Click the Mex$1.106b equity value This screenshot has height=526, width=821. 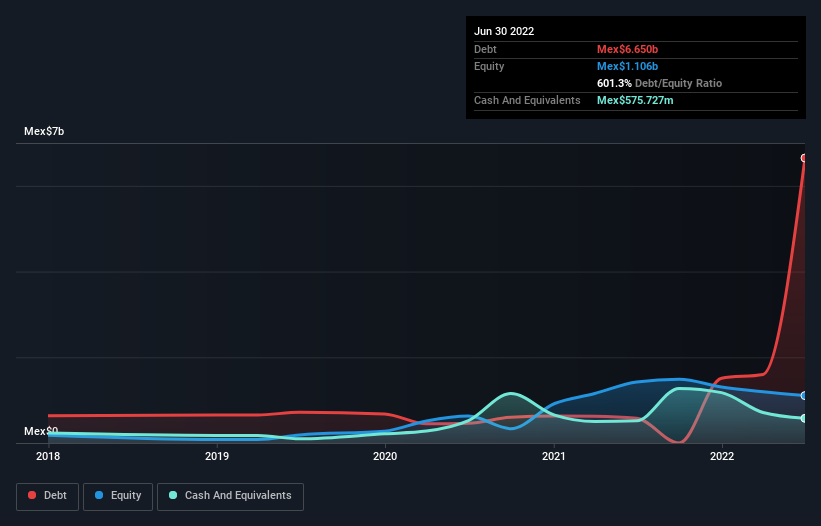click(x=627, y=66)
